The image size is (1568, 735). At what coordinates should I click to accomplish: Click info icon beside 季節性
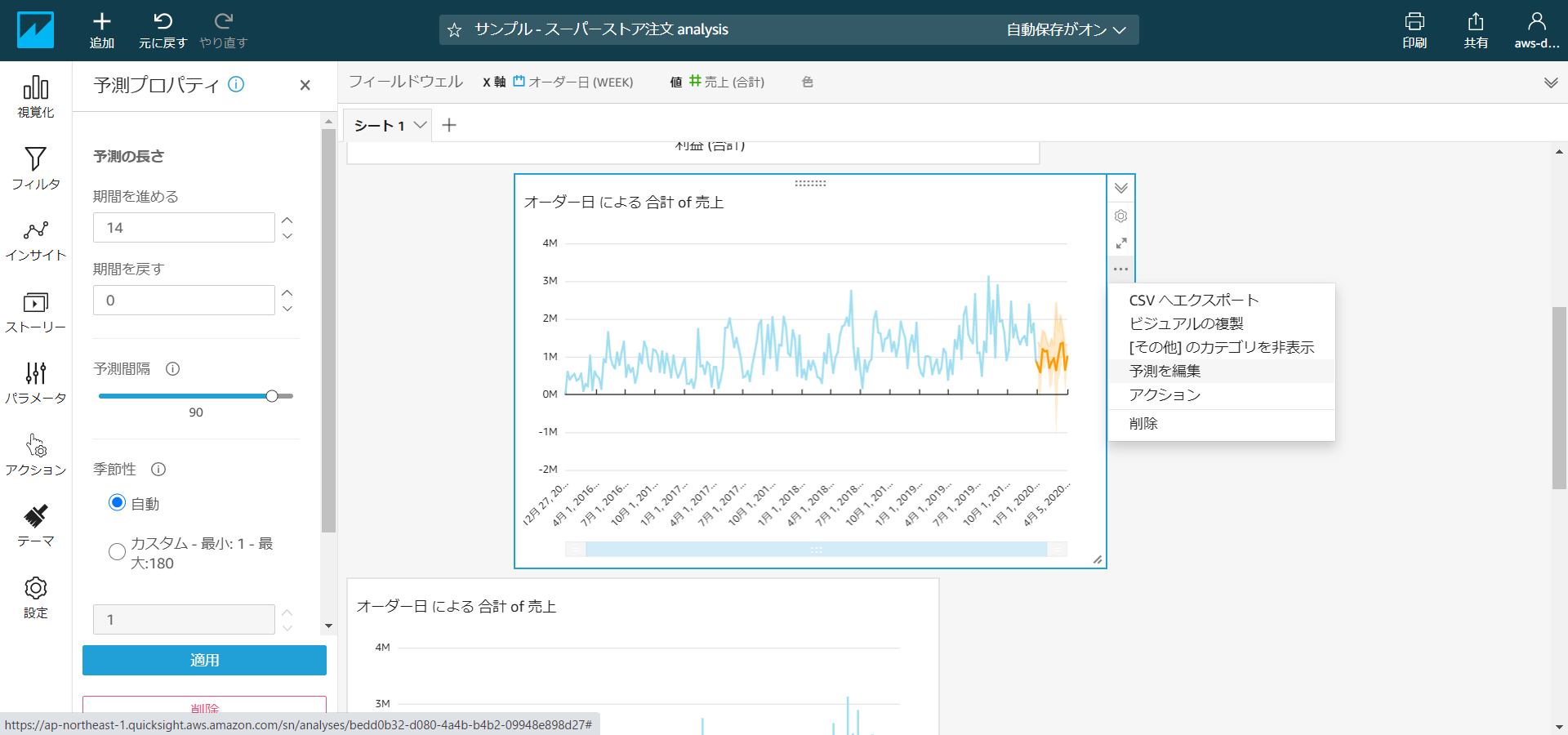pyautogui.click(x=158, y=470)
